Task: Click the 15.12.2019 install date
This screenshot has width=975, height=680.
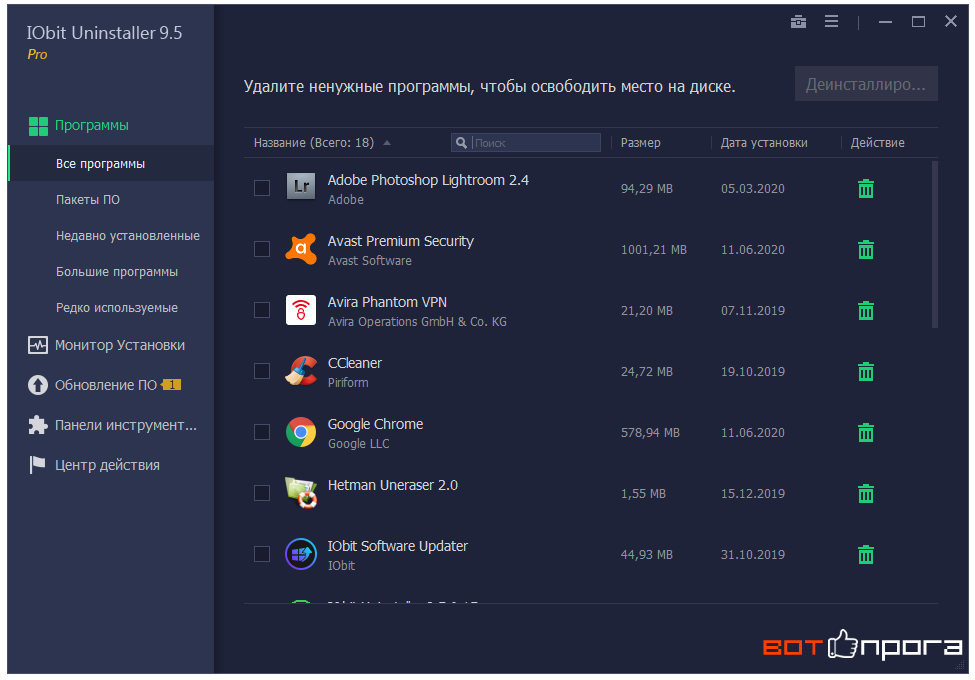Action: pos(752,493)
